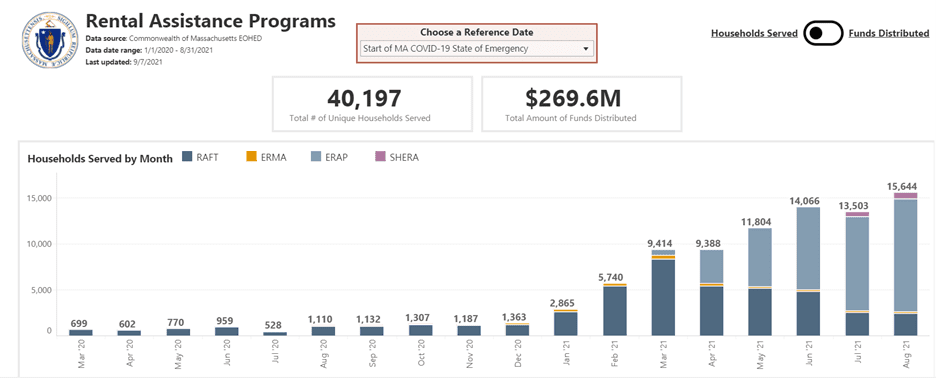Click the Aug '21 ERAP bar segment

click(x=906, y=255)
